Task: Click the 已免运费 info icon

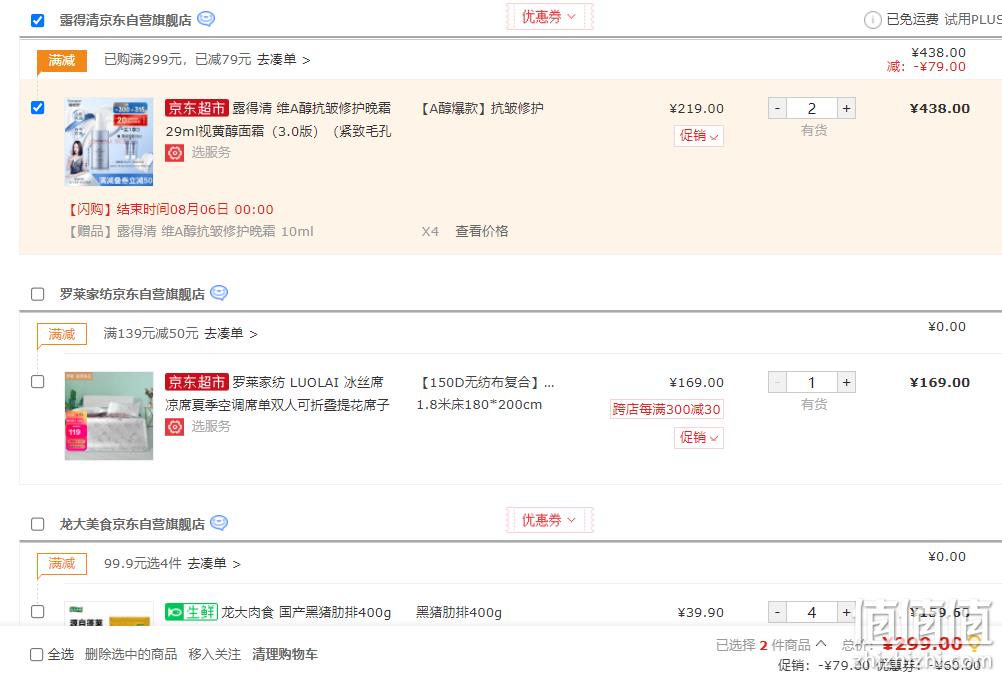Action: coord(872,20)
